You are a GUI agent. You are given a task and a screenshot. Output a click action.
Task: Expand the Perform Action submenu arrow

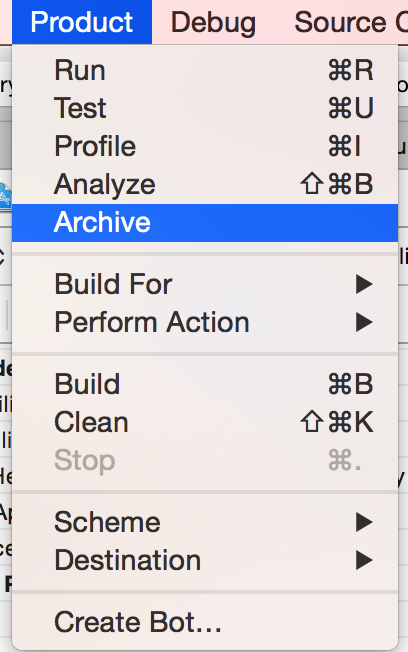[x=364, y=323]
